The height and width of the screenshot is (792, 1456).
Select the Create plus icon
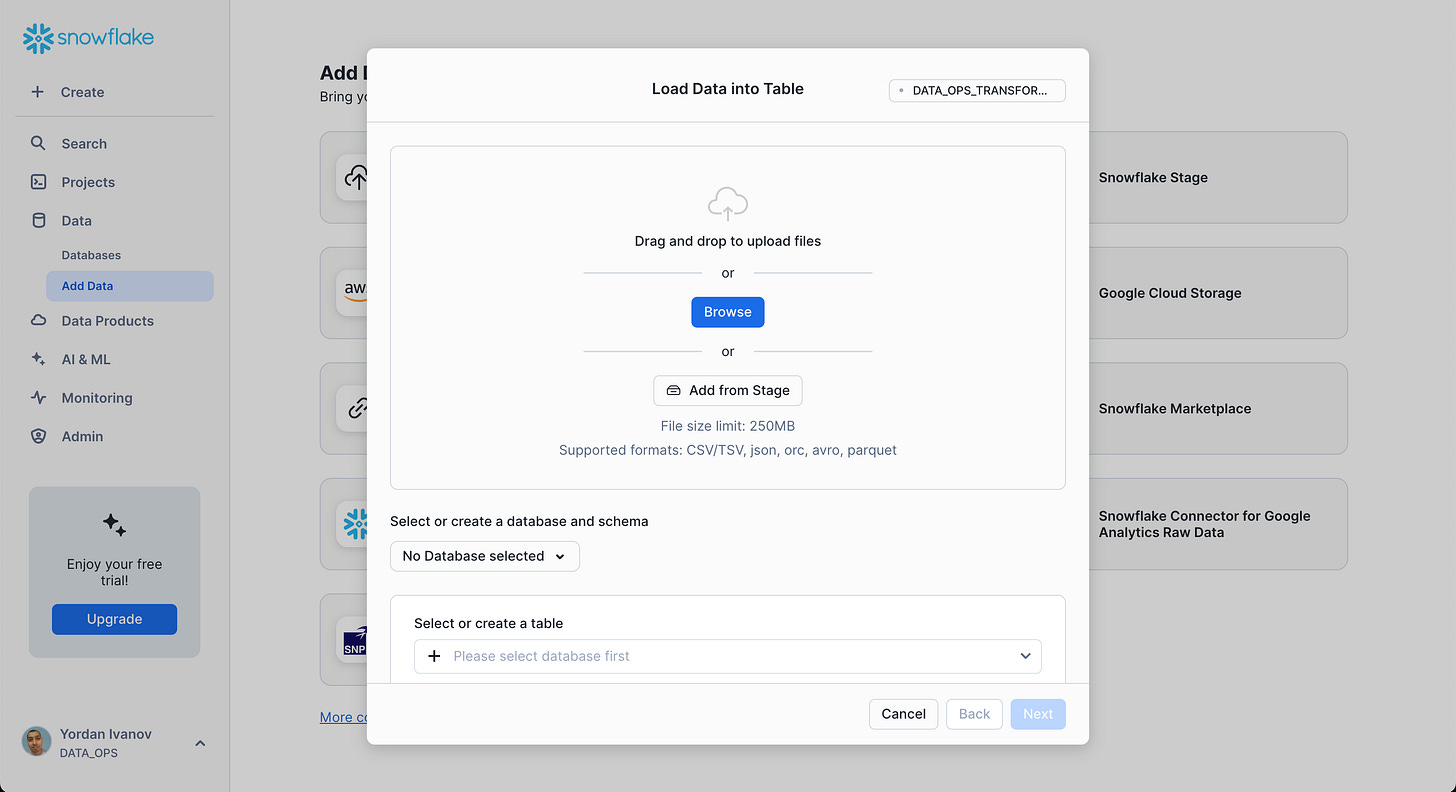pos(38,92)
